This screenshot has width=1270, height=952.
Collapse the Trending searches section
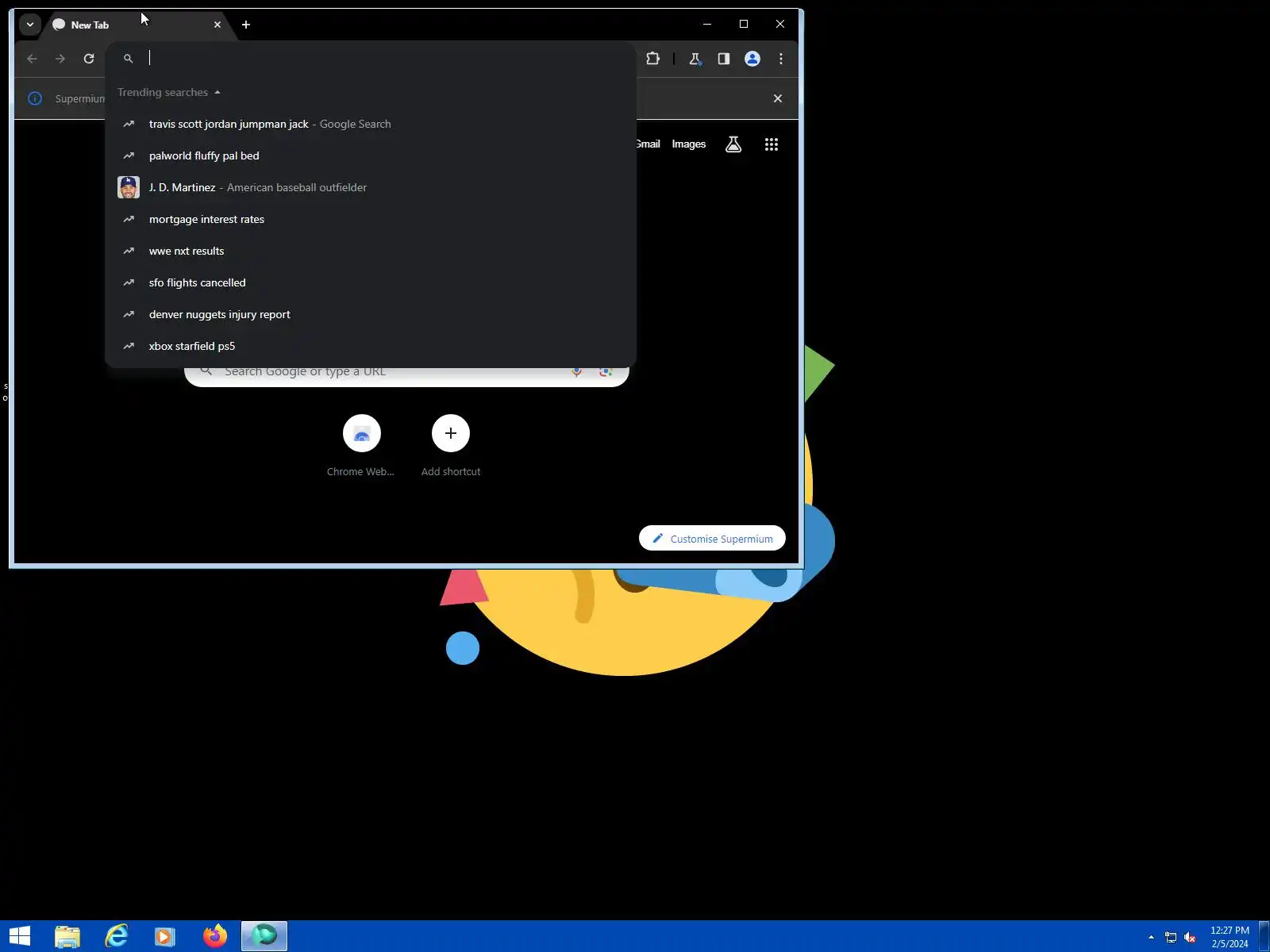pos(169,92)
